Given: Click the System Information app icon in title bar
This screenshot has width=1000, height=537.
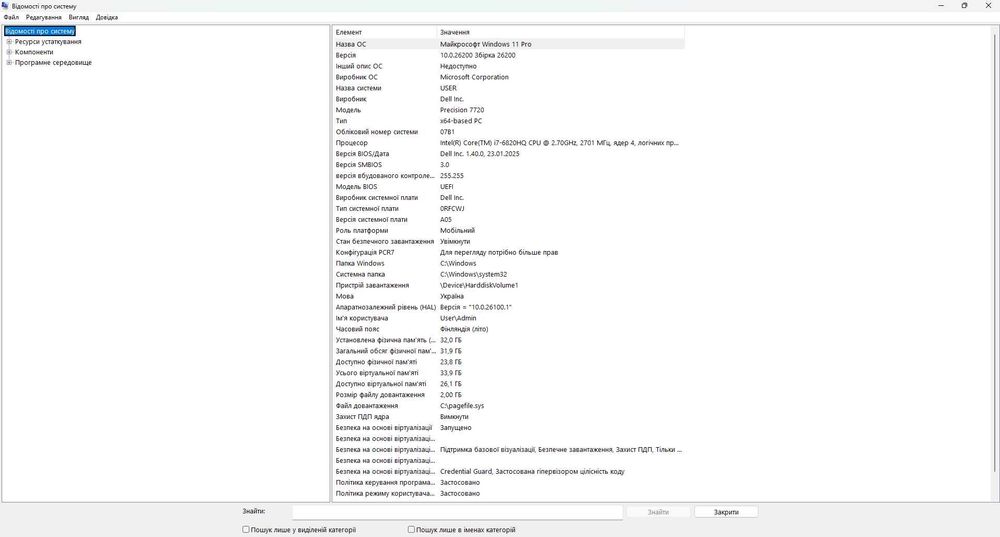Looking at the screenshot, I should click(6, 6).
